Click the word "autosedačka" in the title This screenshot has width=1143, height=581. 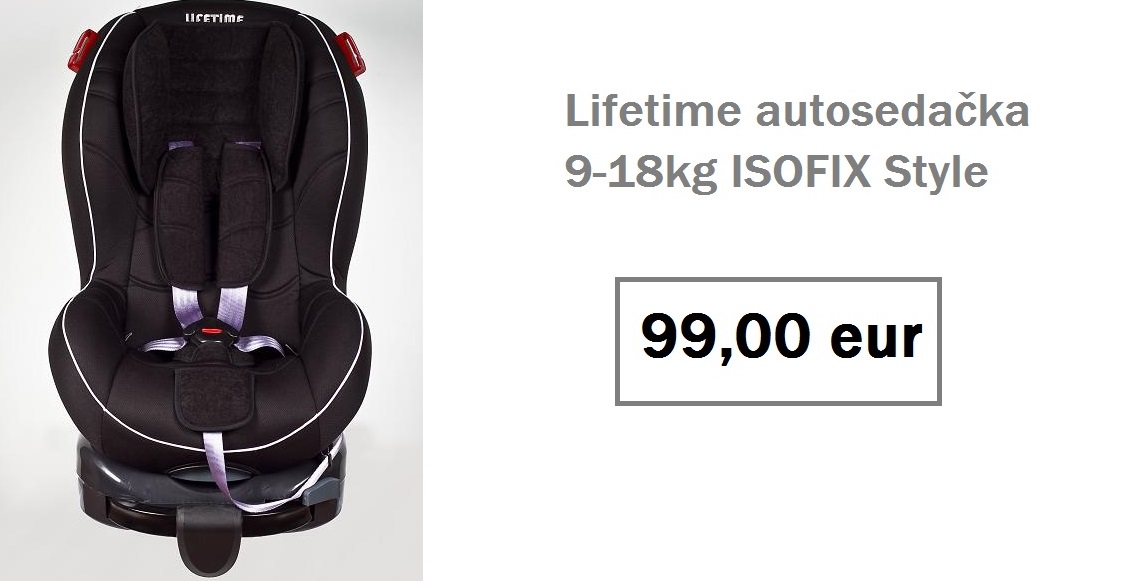point(892,111)
